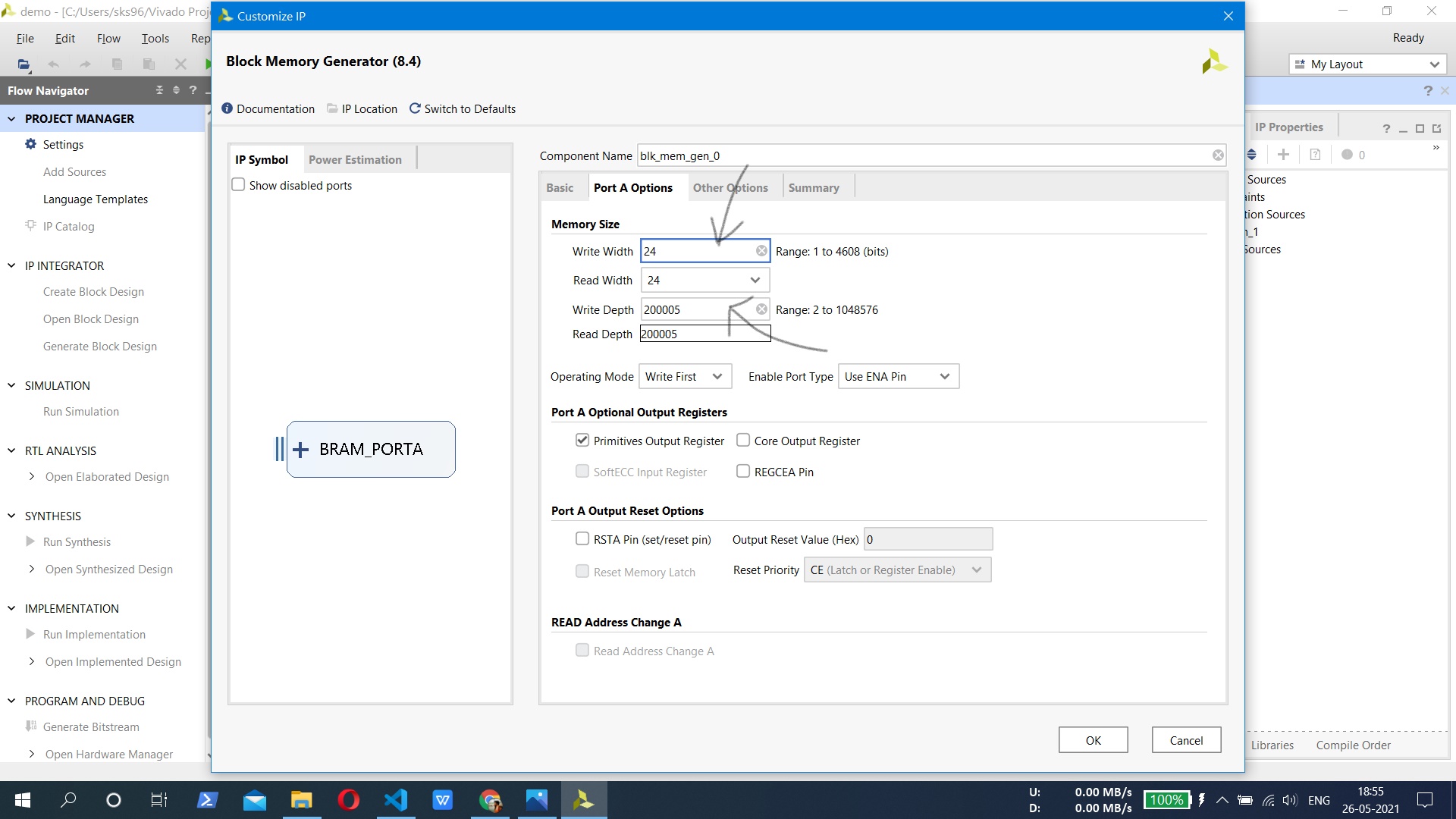The height and width of the screenshot is (819, 1456).
Task: Click the Documentation info icon
Action: pos(227,108)
